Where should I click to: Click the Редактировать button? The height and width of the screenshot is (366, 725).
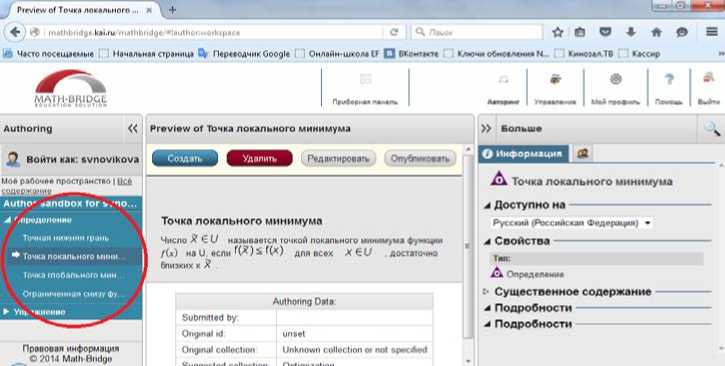pyautogui.click(x=338, y=159)
